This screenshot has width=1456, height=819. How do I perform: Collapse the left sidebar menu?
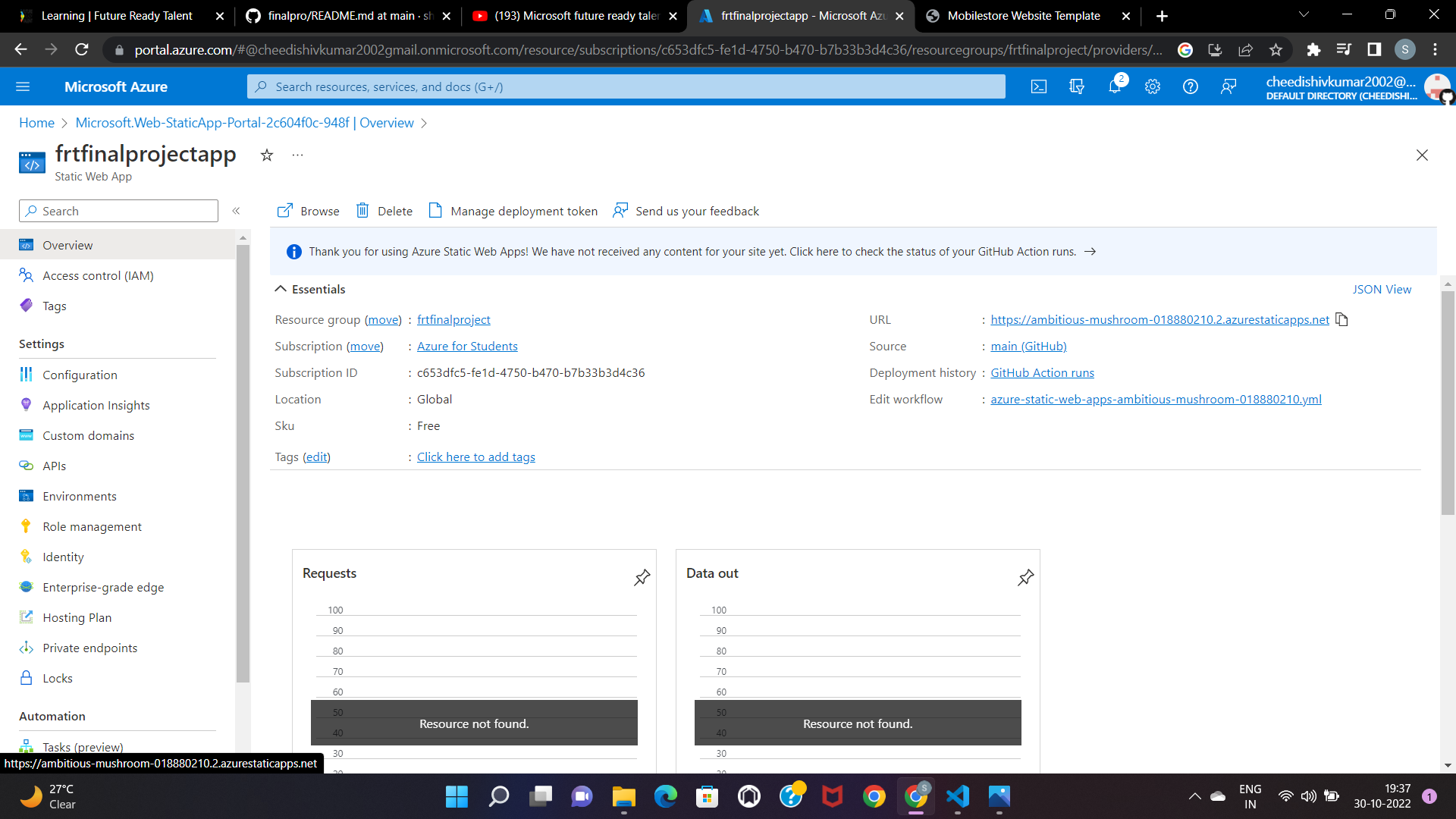click(236, 211)
